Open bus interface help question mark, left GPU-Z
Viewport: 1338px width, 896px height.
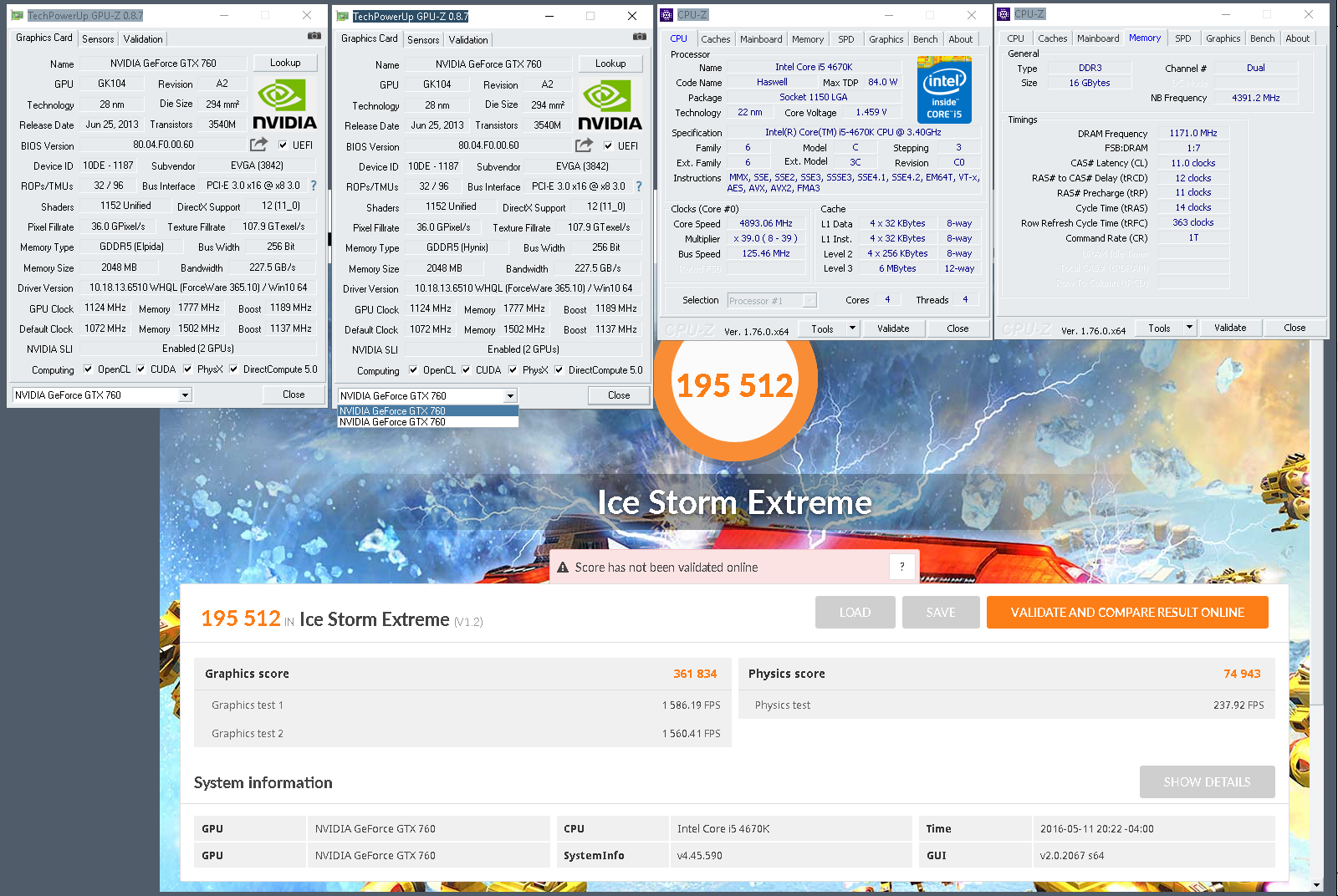314,186
